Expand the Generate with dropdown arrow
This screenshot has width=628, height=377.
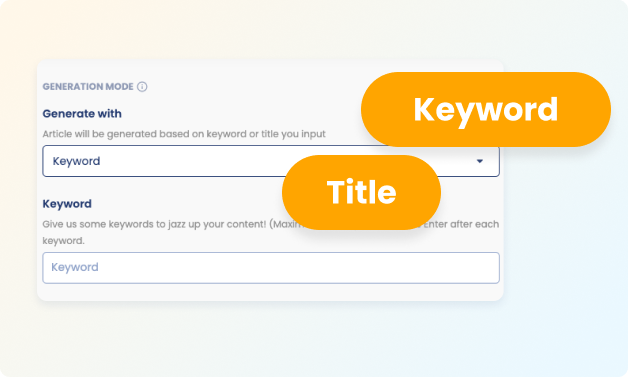coord(479,161)
